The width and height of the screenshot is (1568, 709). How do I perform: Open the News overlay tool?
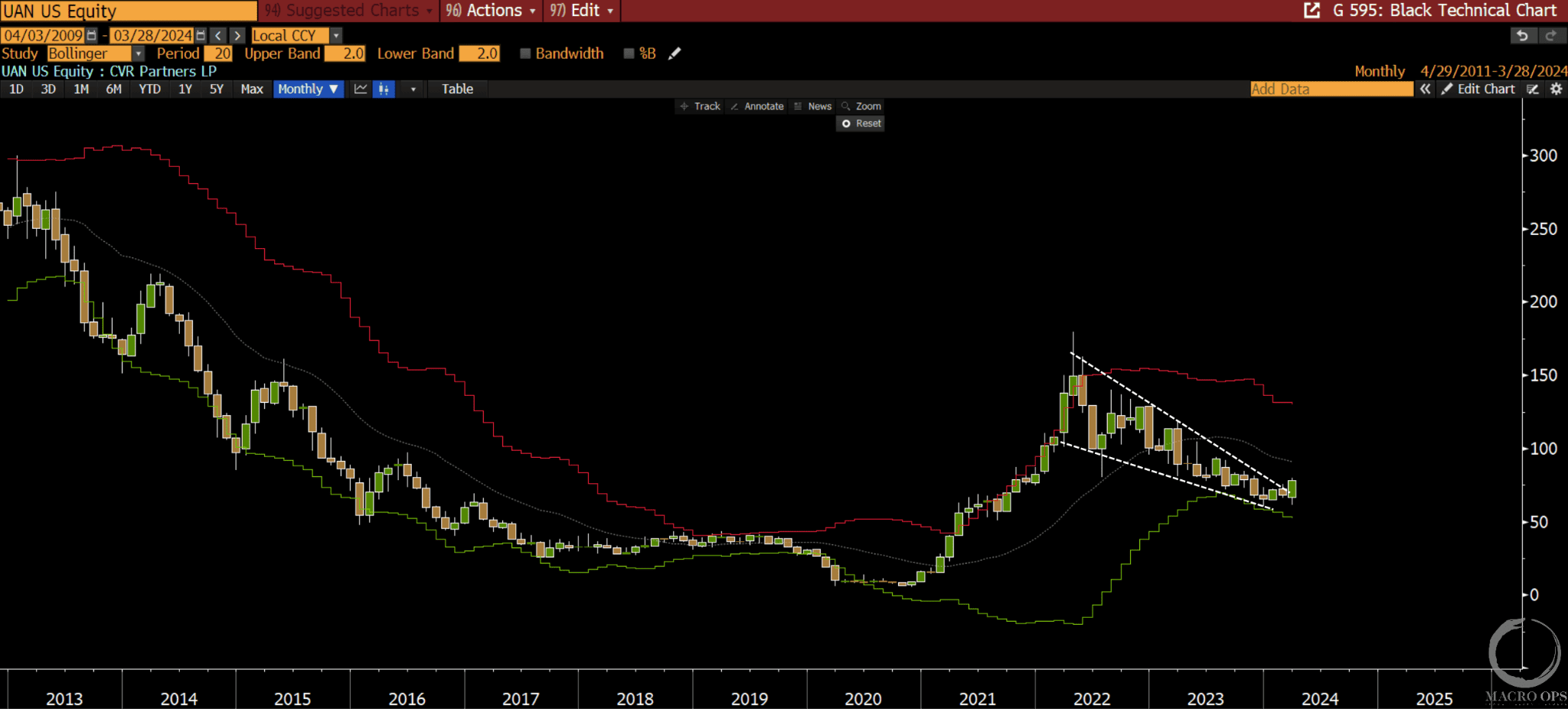pos(812,106)
